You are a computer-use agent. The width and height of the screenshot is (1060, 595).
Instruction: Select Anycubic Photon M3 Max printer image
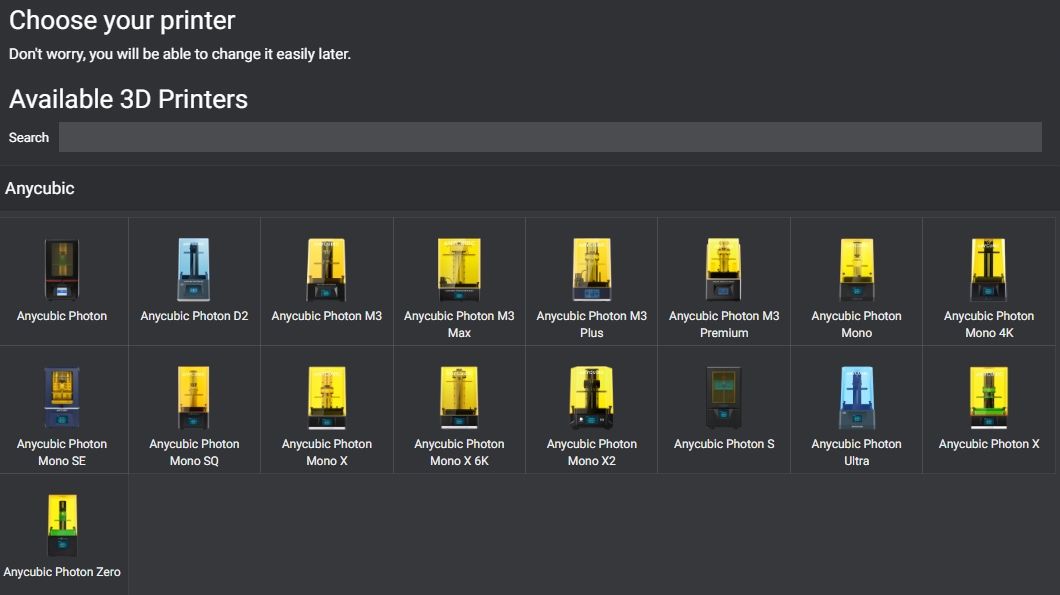point(459,269)
